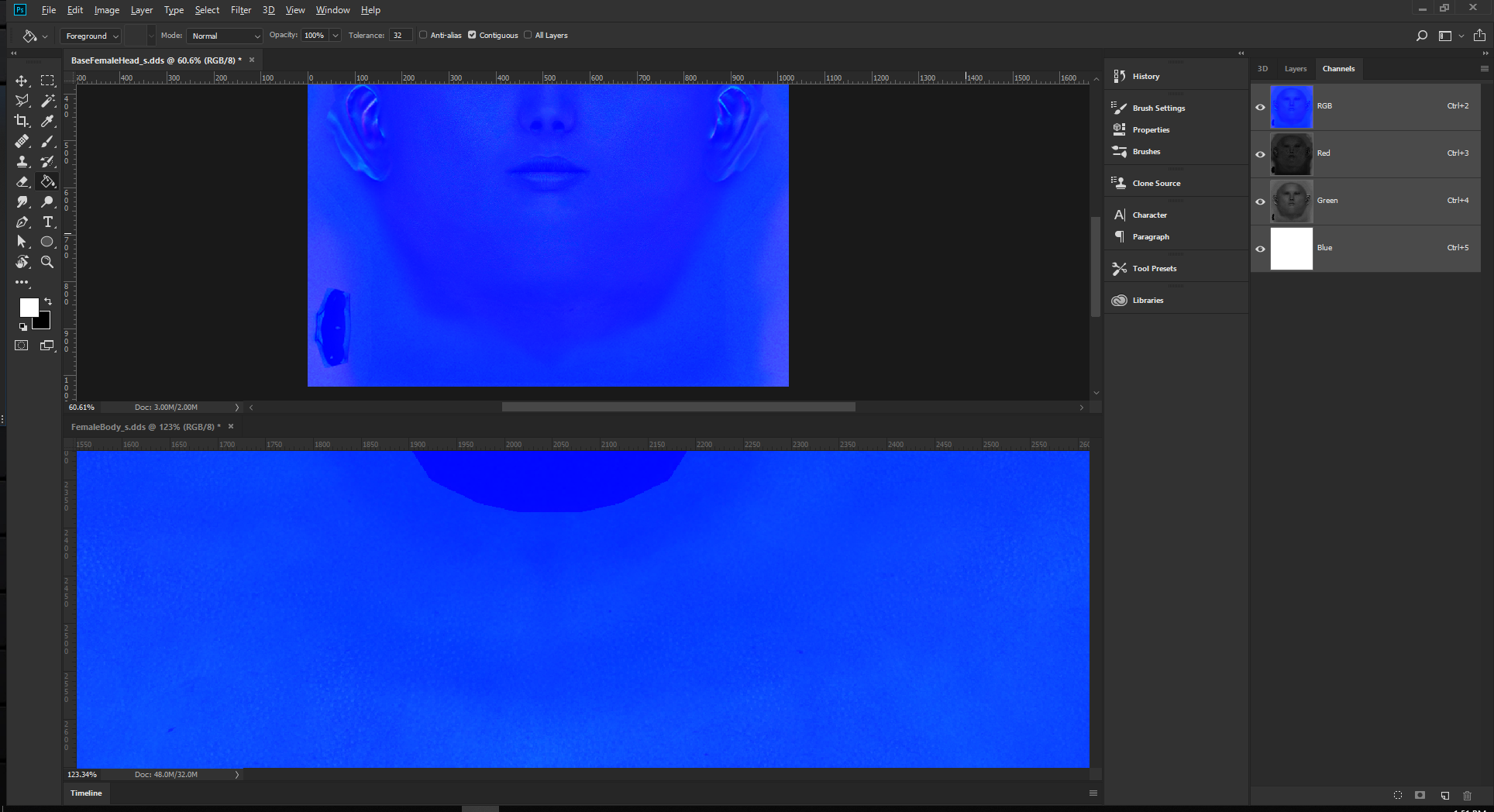This screenshot has height=812, width=1494.
Task: Select the Horizontal Type tool
Action: point(47,222)
